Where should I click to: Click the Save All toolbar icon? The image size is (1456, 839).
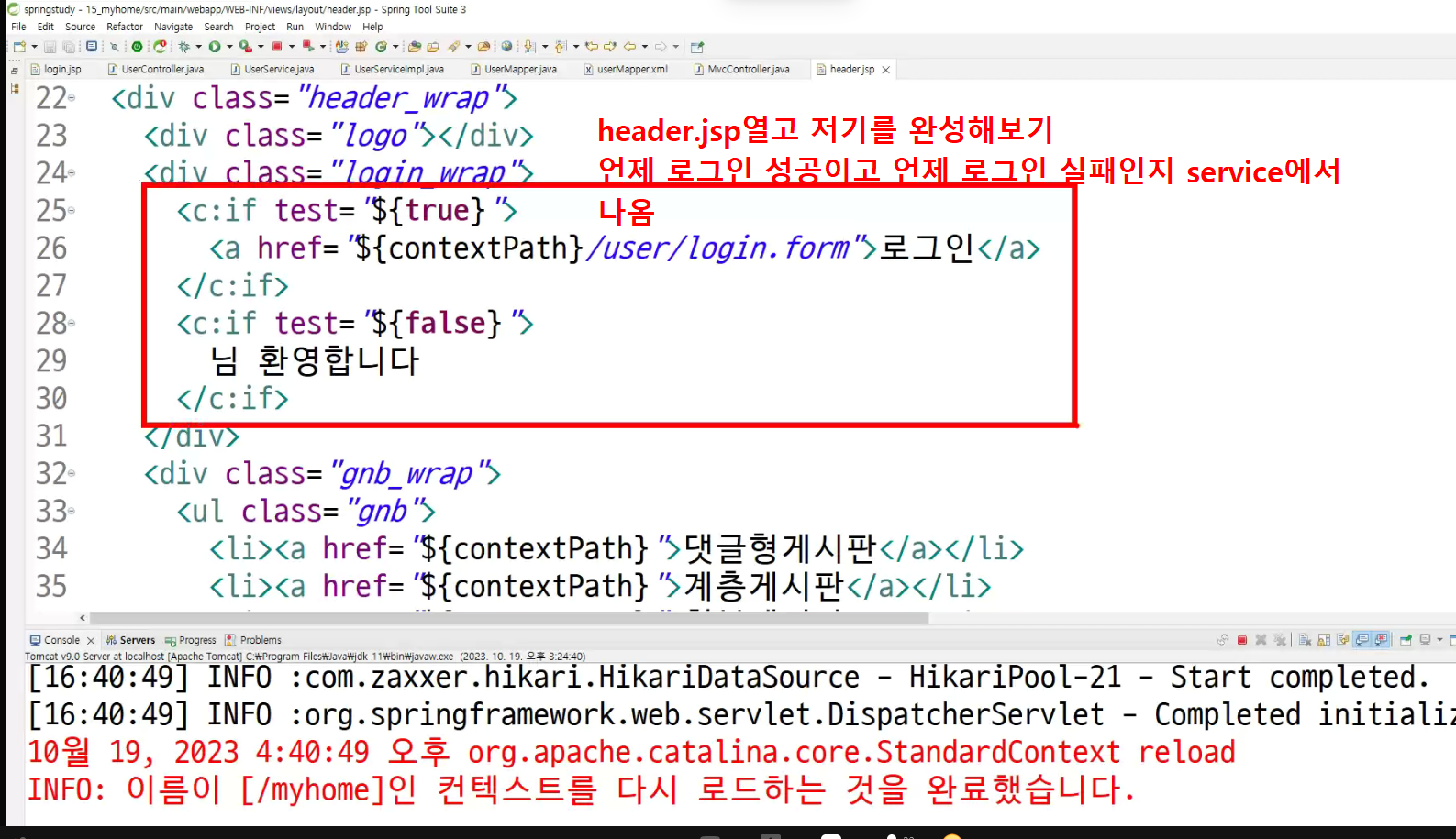coord(69,47)
